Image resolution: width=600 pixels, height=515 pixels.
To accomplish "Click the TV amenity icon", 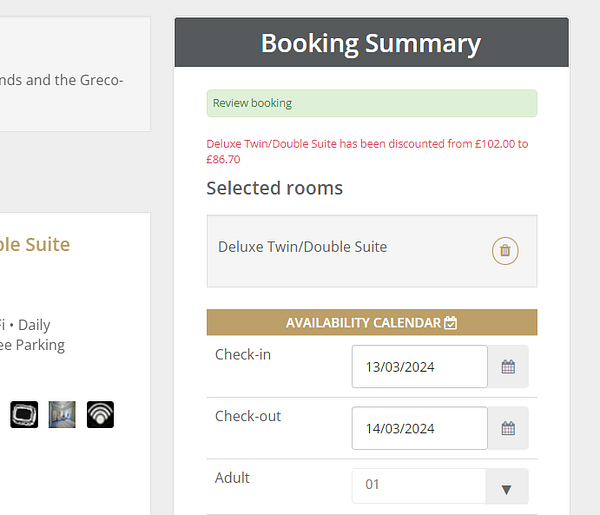I will (x=24, y=414).
